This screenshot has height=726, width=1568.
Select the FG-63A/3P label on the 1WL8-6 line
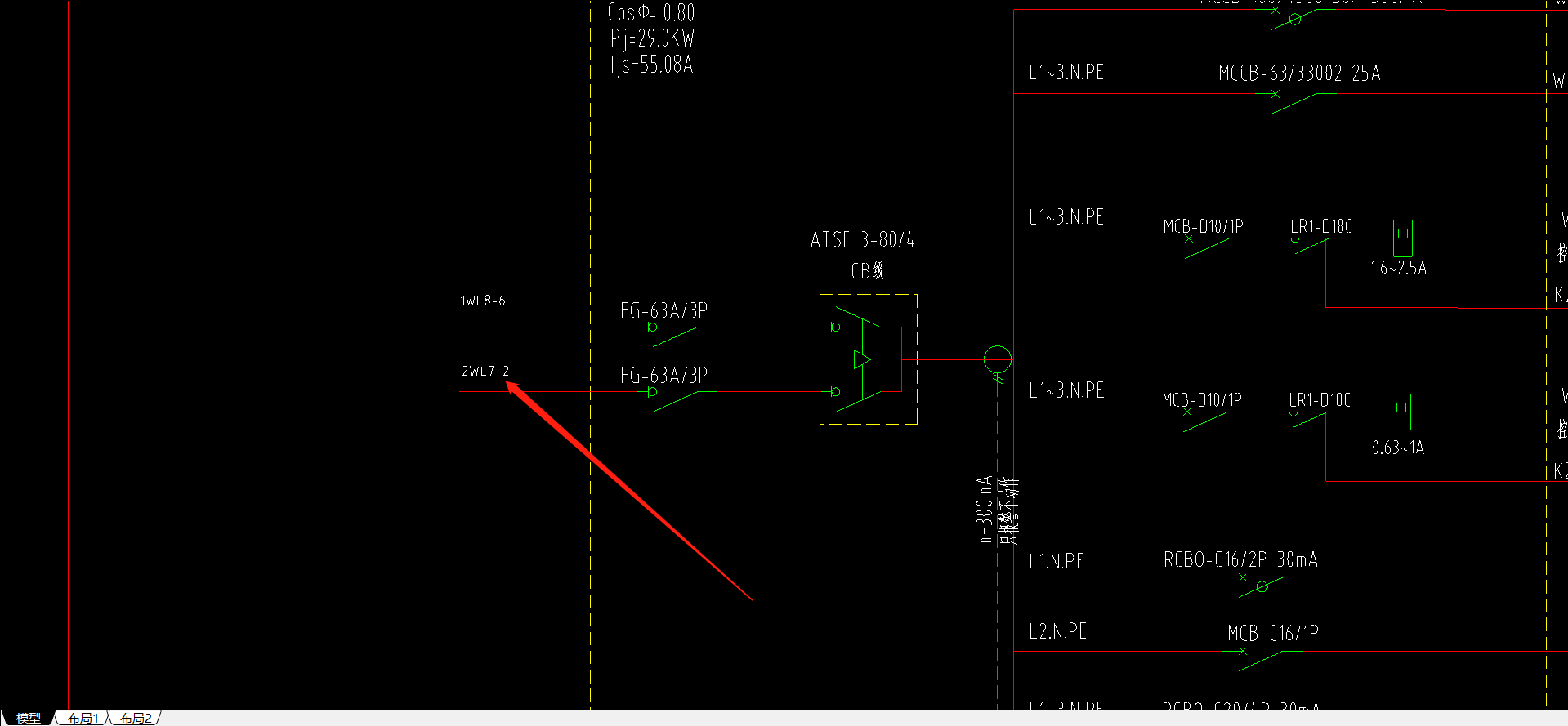[663, 311]
